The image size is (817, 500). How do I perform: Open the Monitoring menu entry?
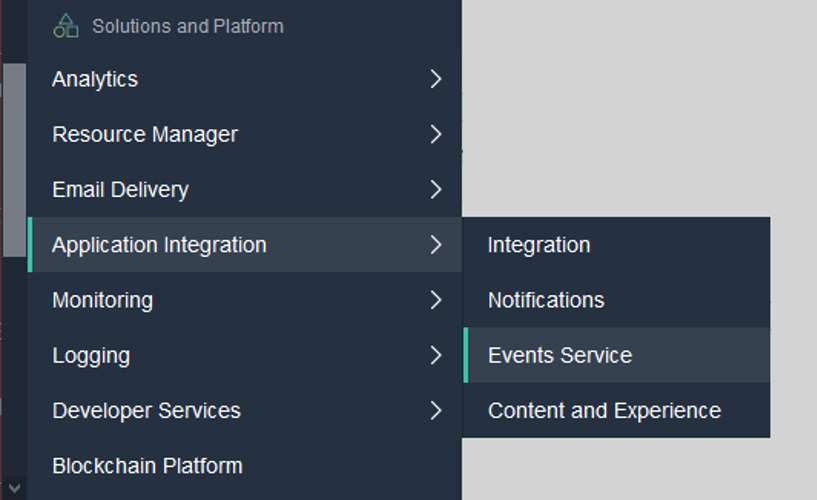point(102,300)
